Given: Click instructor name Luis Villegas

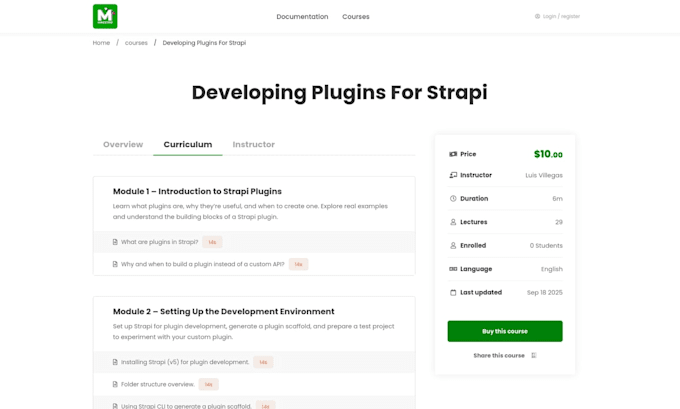Looking at the screenshot, I should (x=544, y=175).
